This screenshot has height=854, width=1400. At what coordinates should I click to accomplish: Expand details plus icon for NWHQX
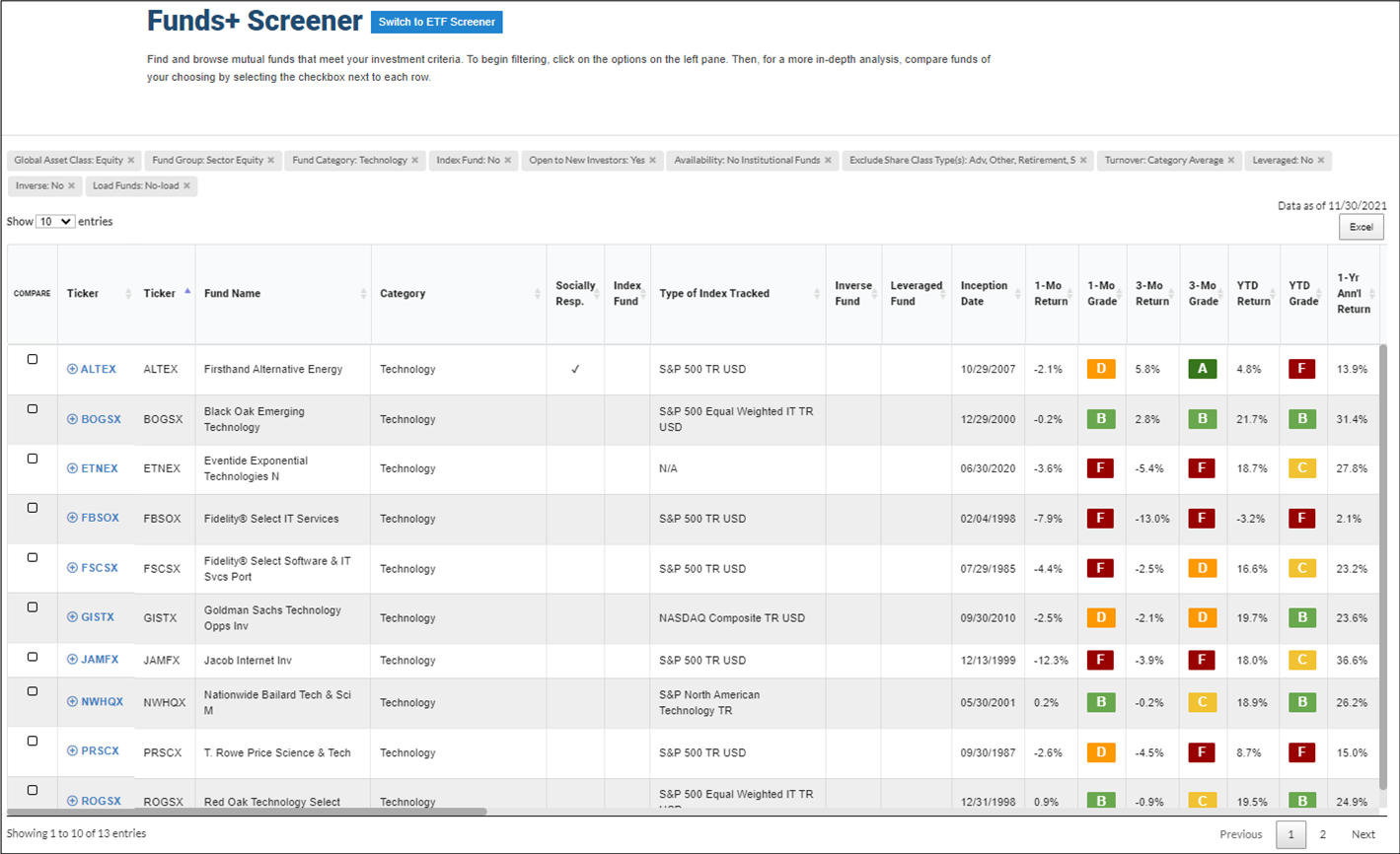coord(72,702)
